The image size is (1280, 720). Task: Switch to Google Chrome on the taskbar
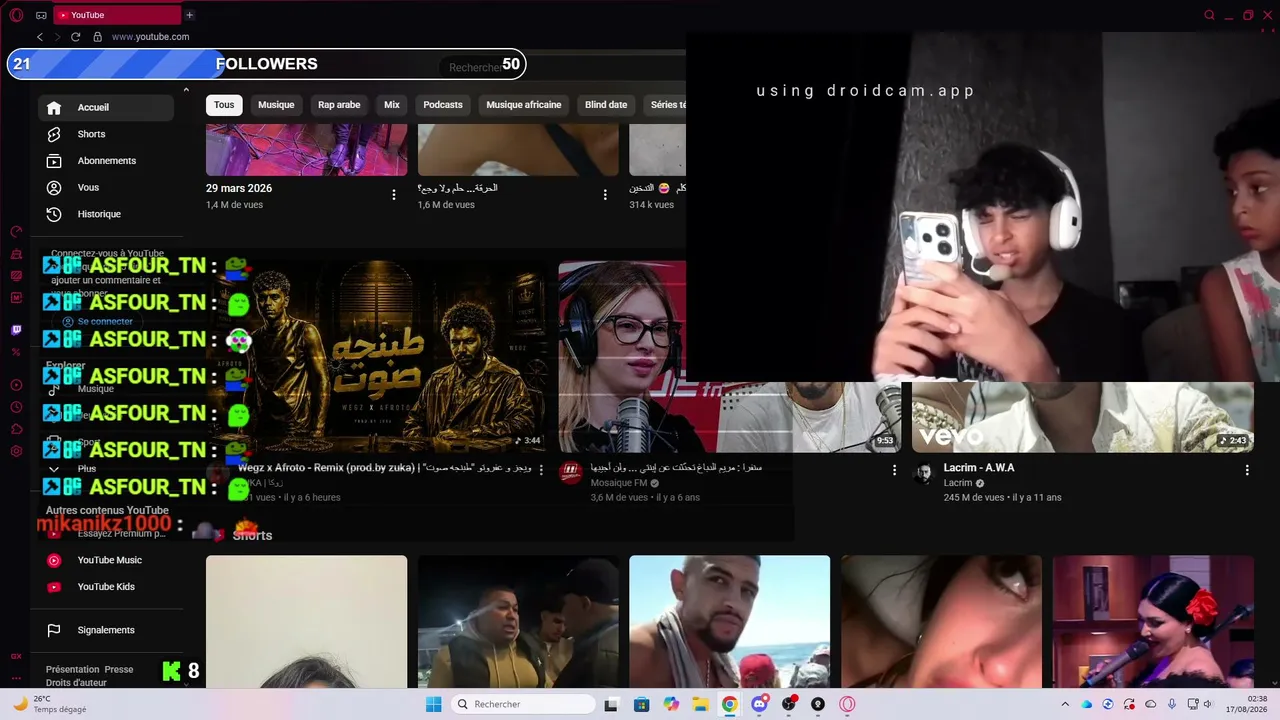[x=730, y=704]
